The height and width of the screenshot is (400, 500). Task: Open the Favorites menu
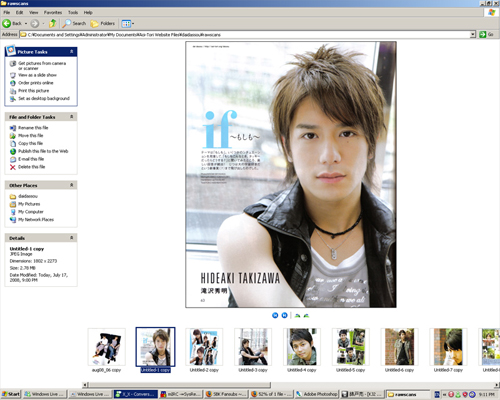[x=53, y=12]
